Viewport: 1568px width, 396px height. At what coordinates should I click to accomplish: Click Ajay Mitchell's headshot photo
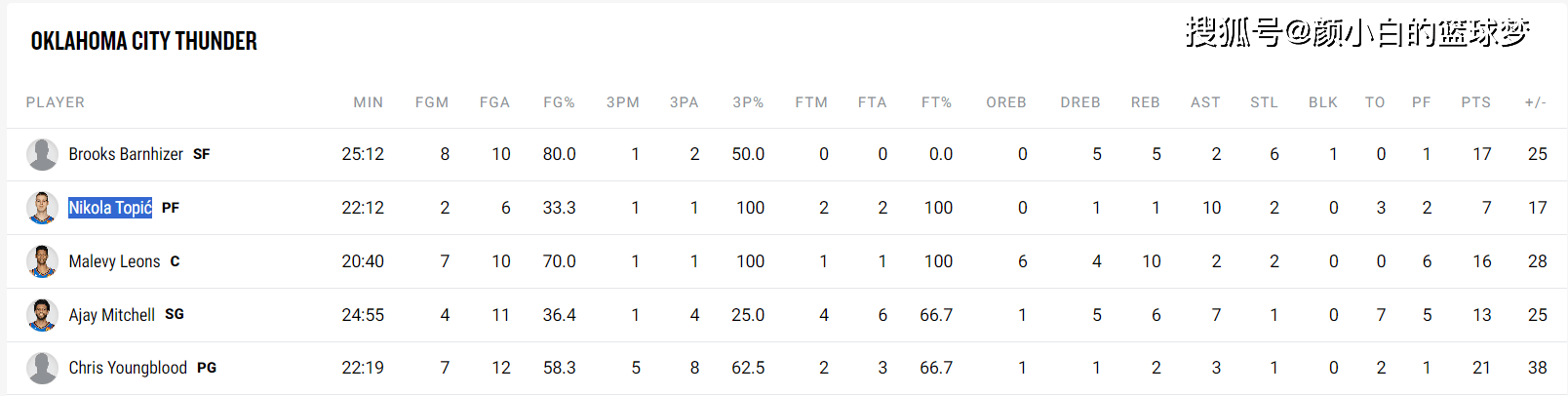pos(42,315)
